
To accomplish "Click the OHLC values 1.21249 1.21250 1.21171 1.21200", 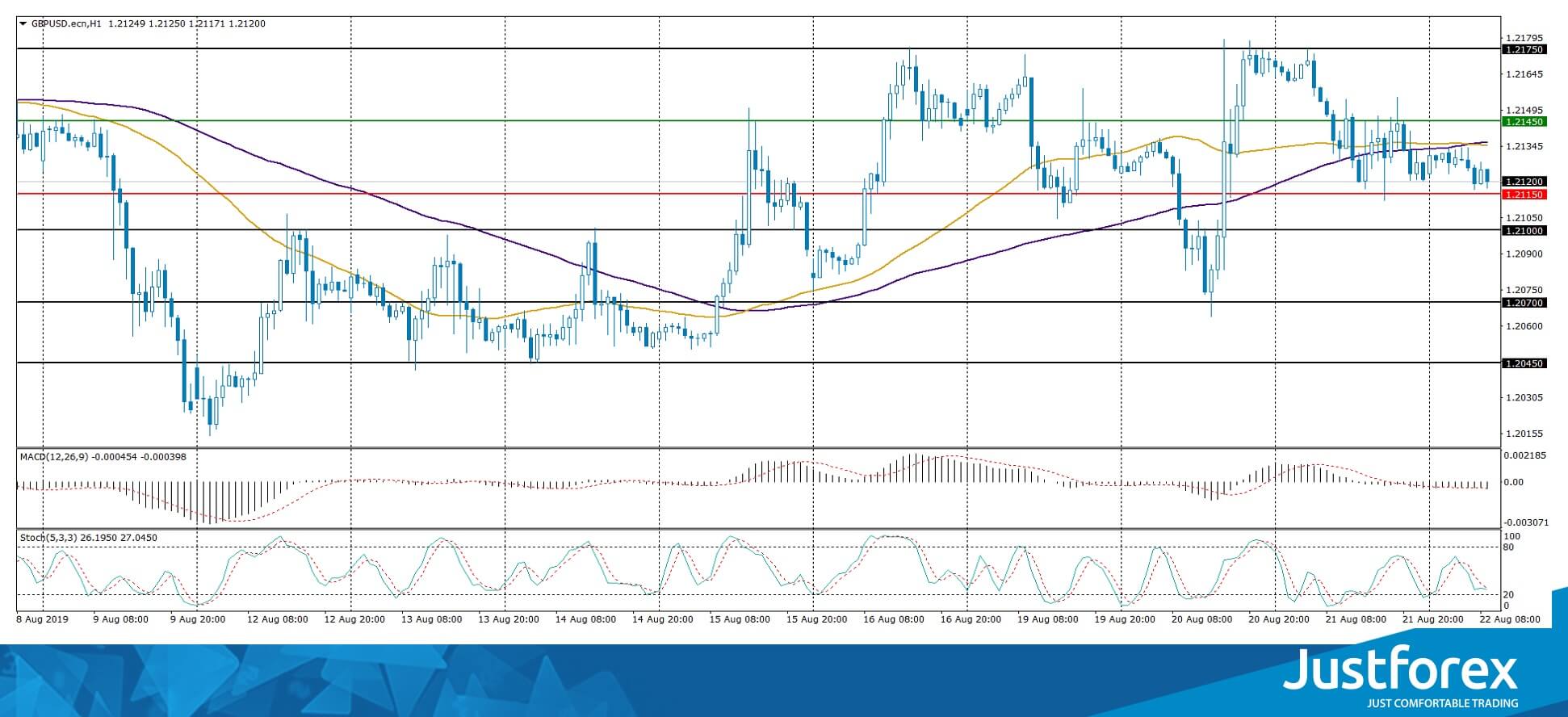I will [x=186, y=24].
